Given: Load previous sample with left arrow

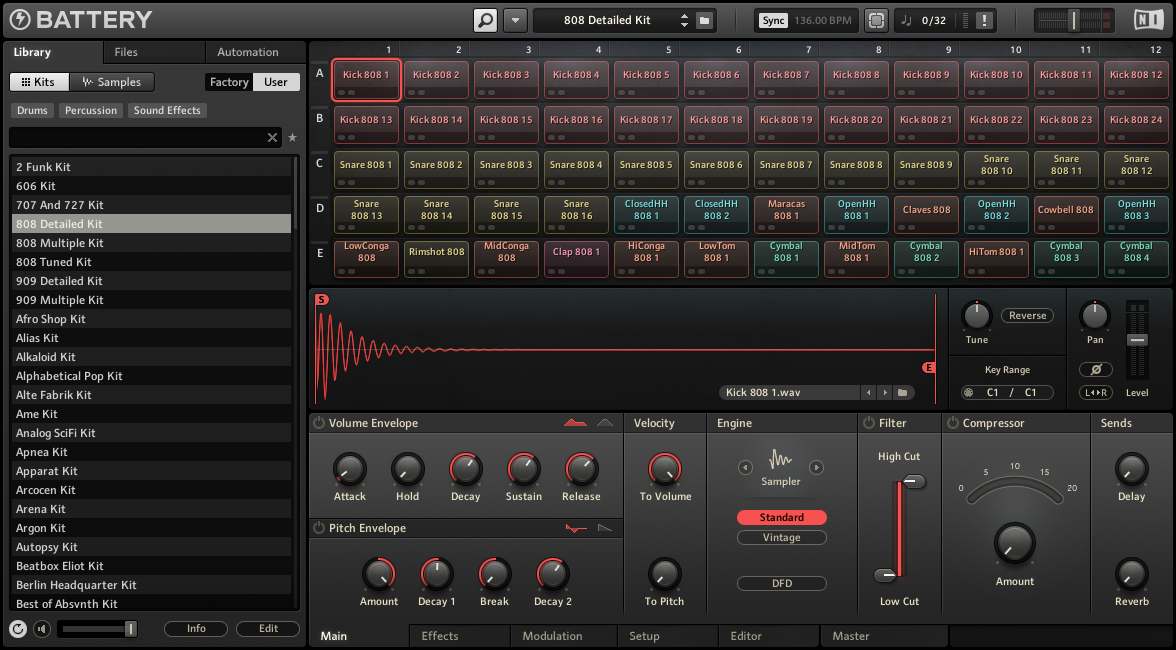Looking at the screenshot, I should point(868,392).
